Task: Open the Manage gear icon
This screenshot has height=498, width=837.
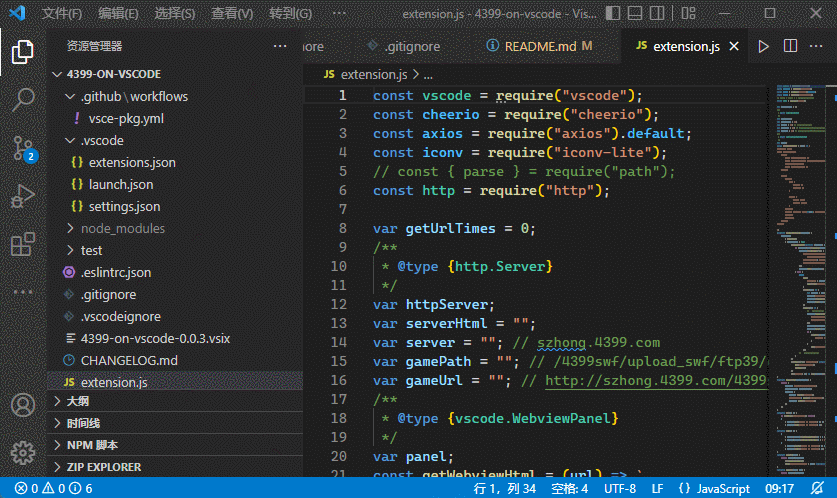Action: pyautogui.click(x=22, y=453)
